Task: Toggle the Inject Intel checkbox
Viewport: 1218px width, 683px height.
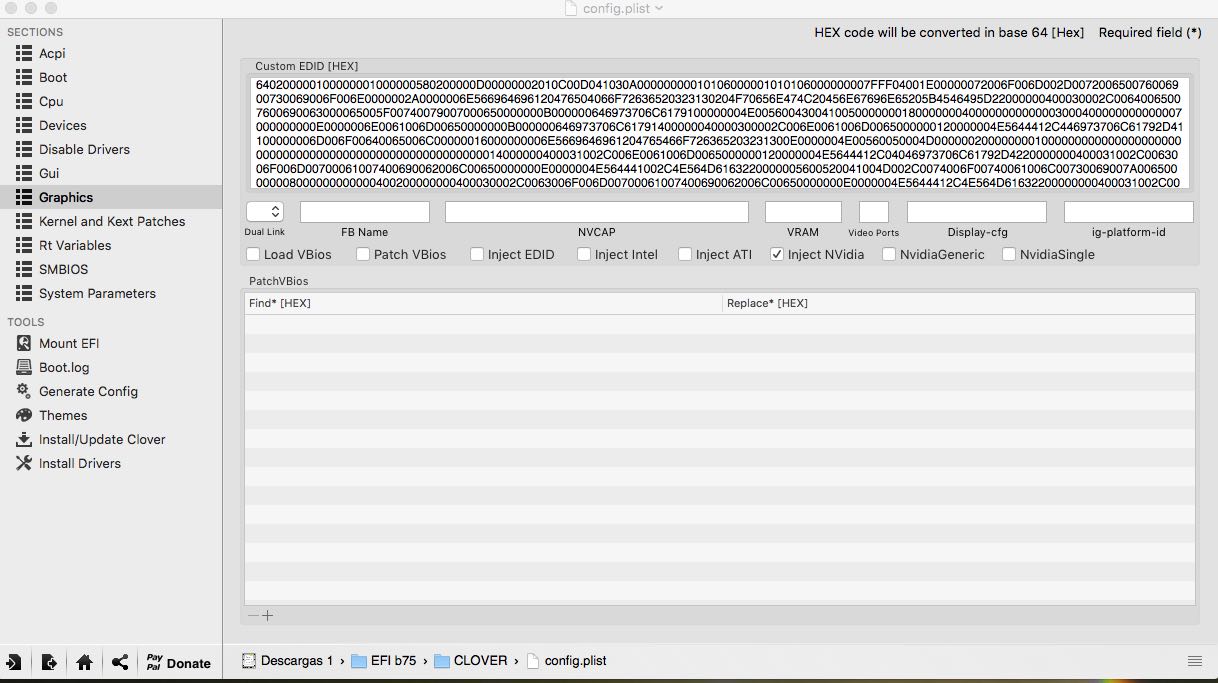Action: [584, 254]
